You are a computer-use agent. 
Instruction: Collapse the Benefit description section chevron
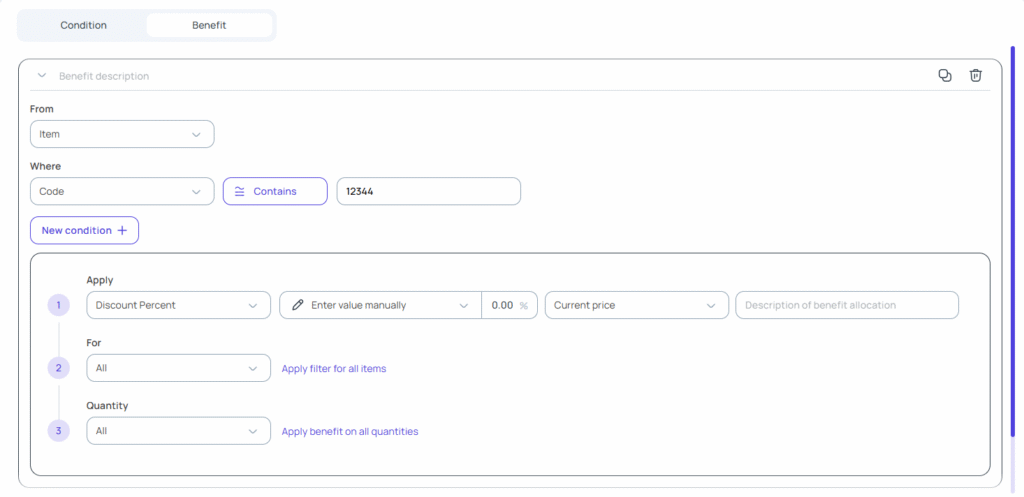42,76
